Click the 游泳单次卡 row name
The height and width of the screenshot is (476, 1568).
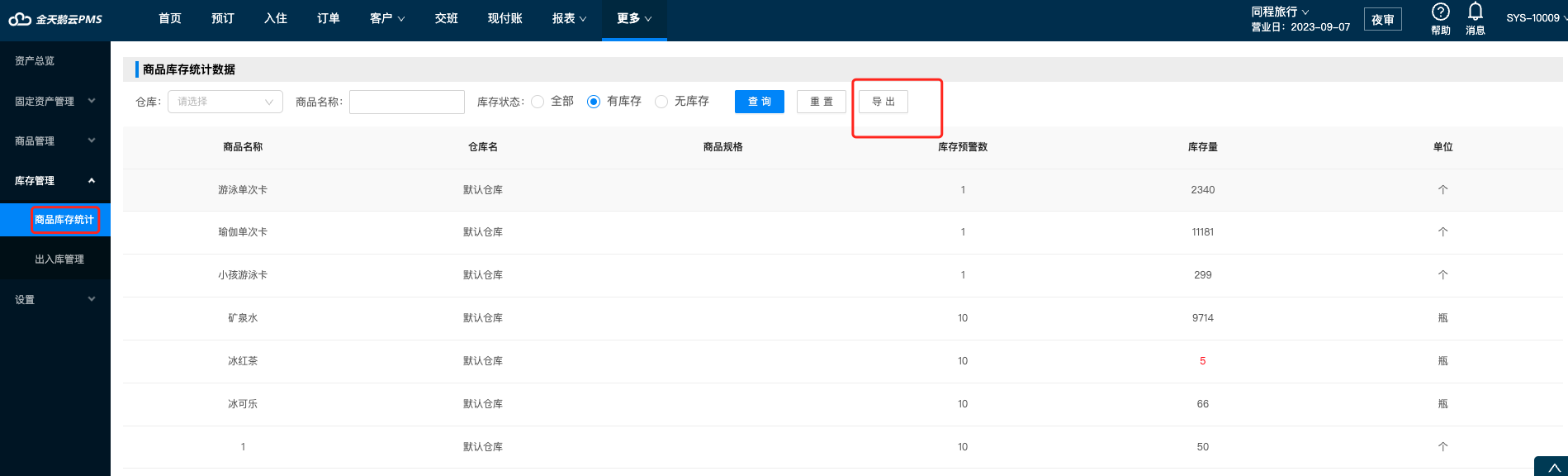pyautogui.click(x=243, y=190)
